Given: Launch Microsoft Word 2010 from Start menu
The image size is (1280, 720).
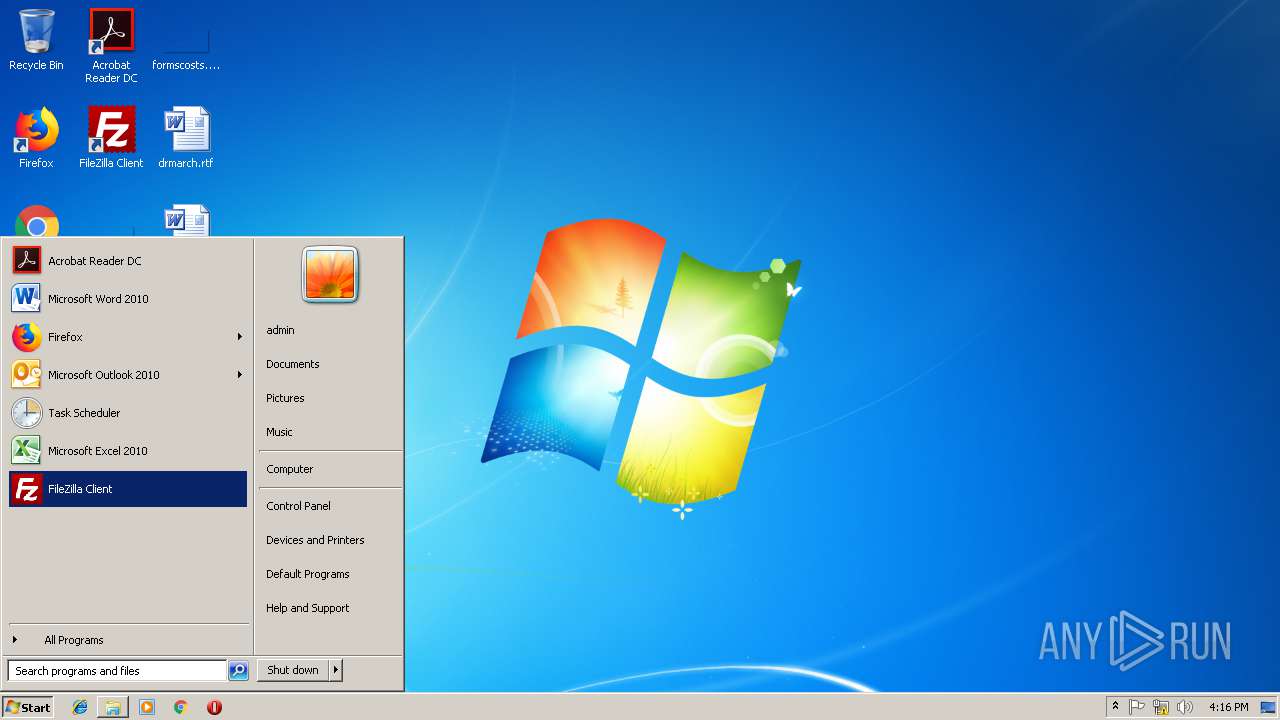Looking at the screenshot, I should (128, 299).
